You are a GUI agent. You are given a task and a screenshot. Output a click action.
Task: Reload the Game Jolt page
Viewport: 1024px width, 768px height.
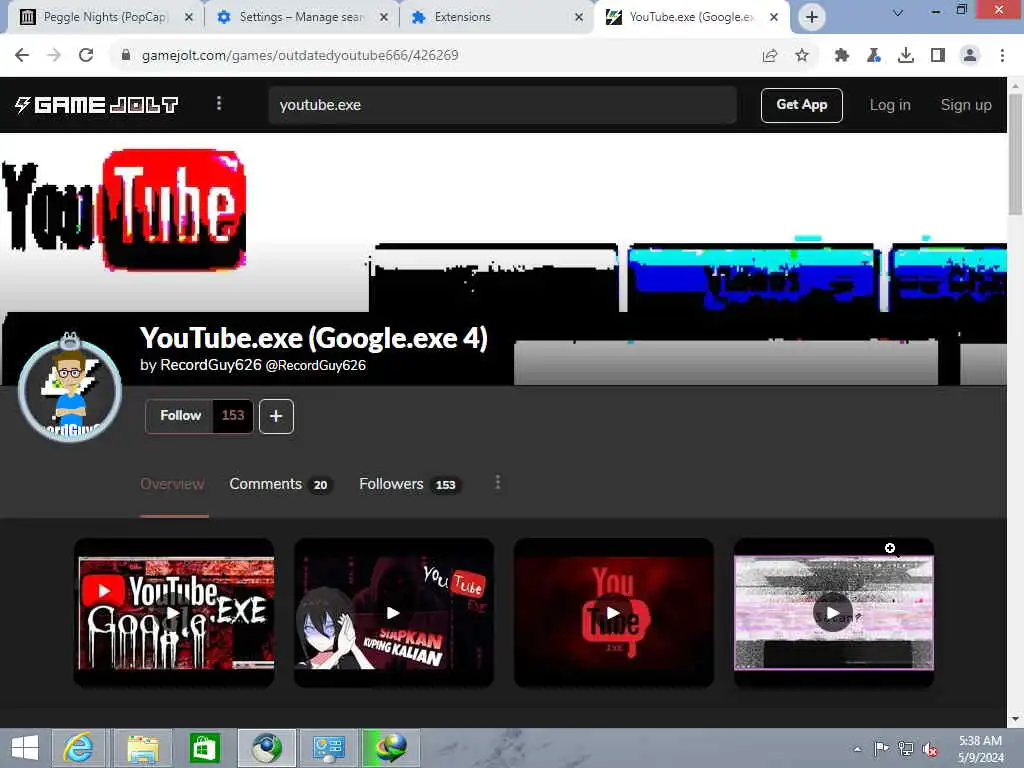(x=86, y=56)
